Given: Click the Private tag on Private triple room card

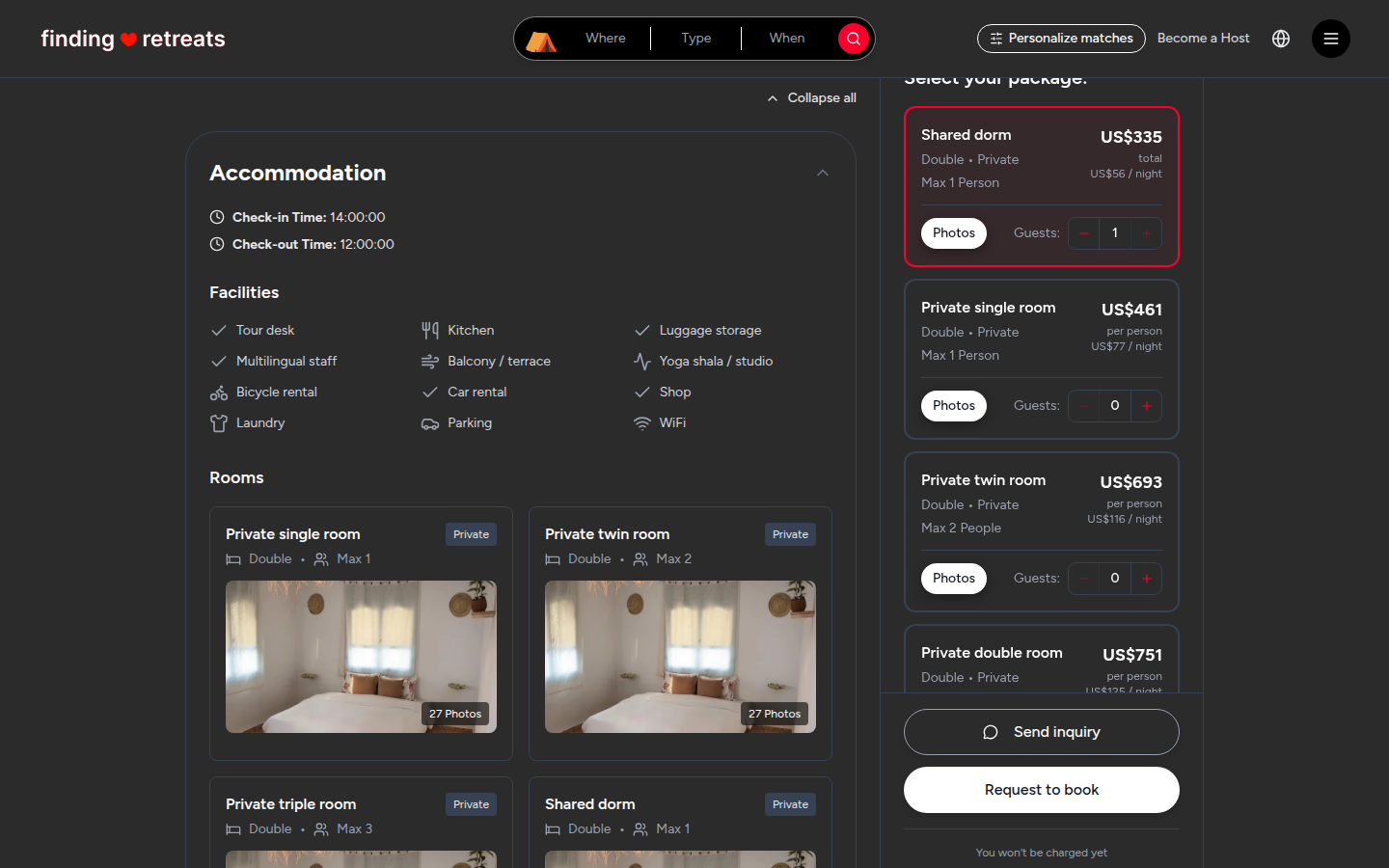Looking at the screenshot, I should click(x=471, y=804).
